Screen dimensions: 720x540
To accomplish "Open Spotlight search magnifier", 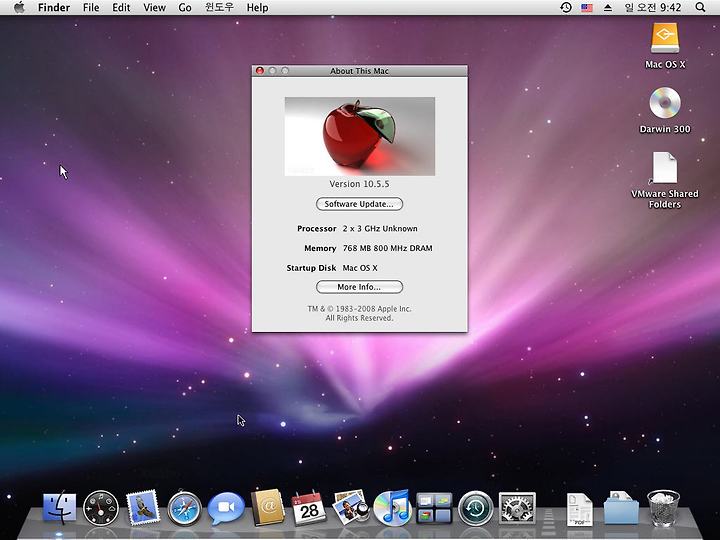I will pyautogui.click(x=700, y=7).
